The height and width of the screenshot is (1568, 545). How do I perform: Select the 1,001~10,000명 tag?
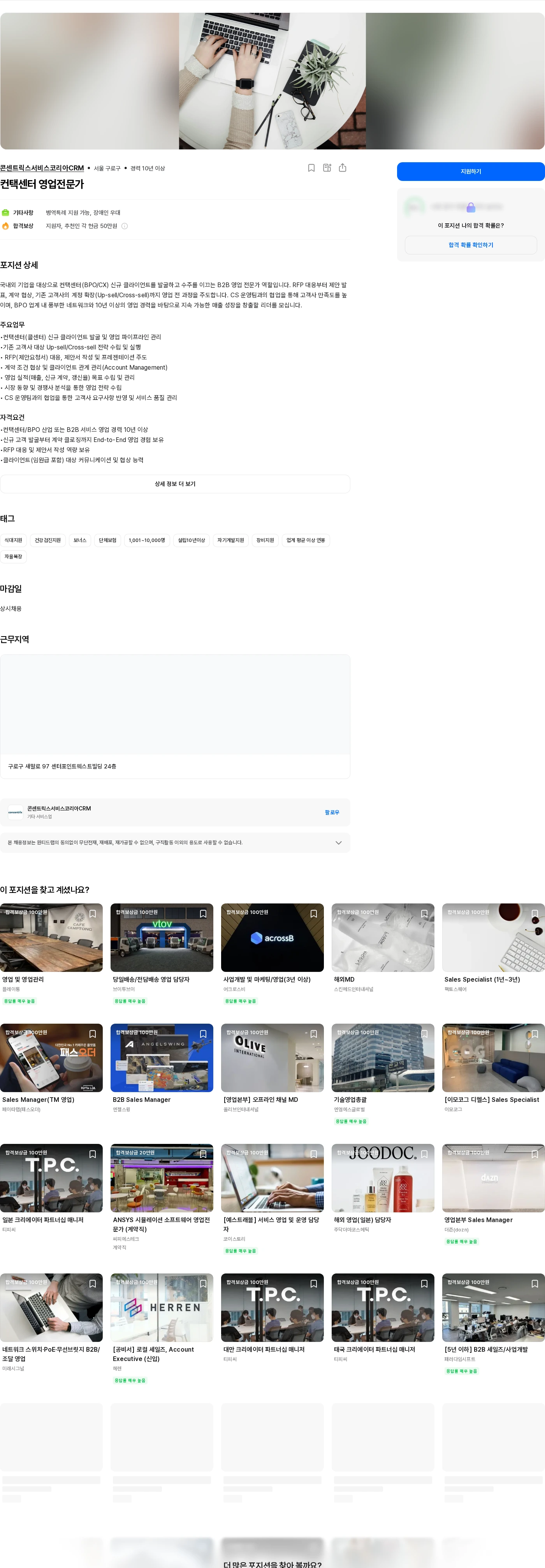pyautogui.click(x=147, y=540)
